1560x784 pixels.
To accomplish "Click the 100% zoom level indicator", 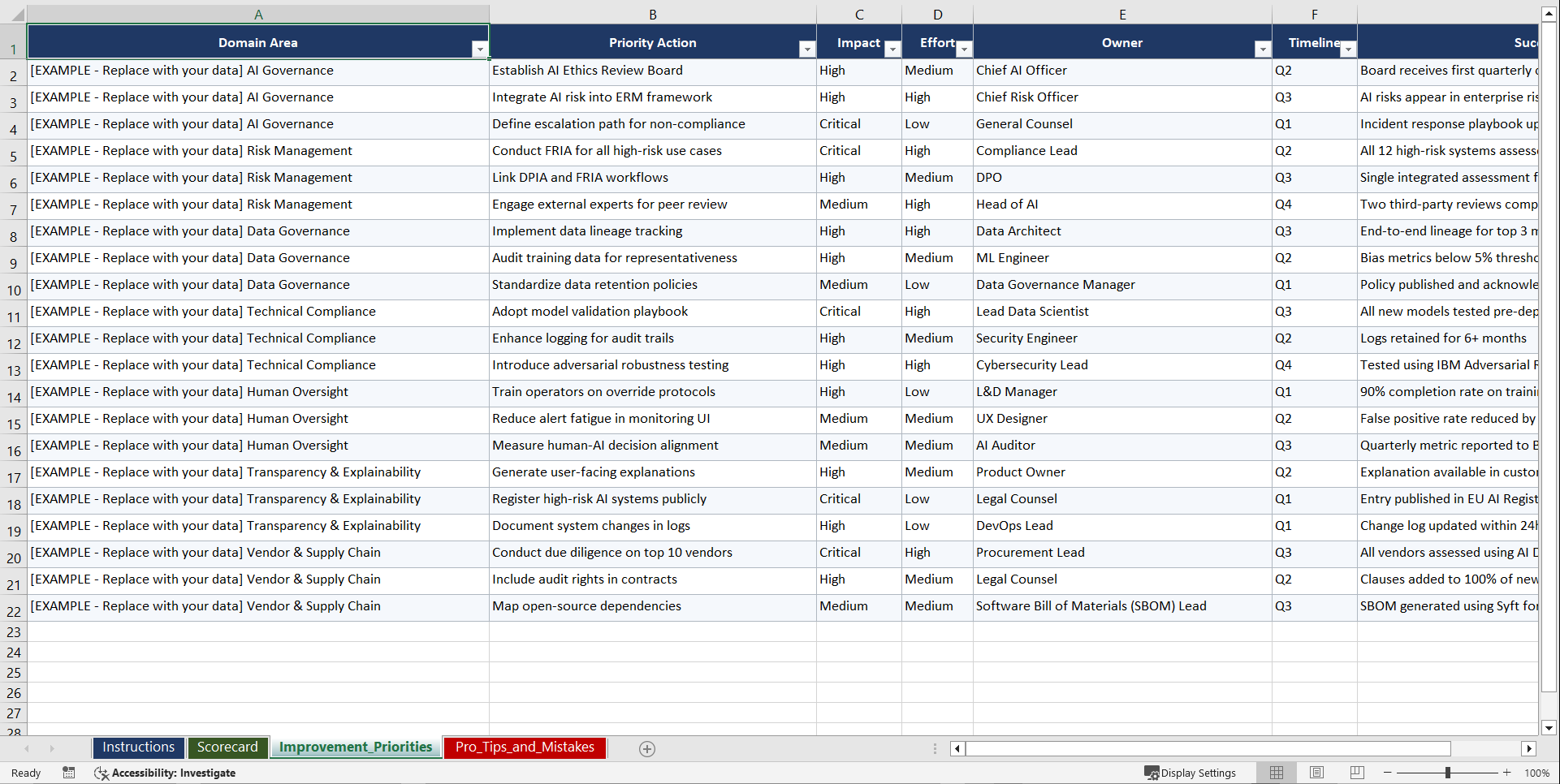I will point(1536,773).
